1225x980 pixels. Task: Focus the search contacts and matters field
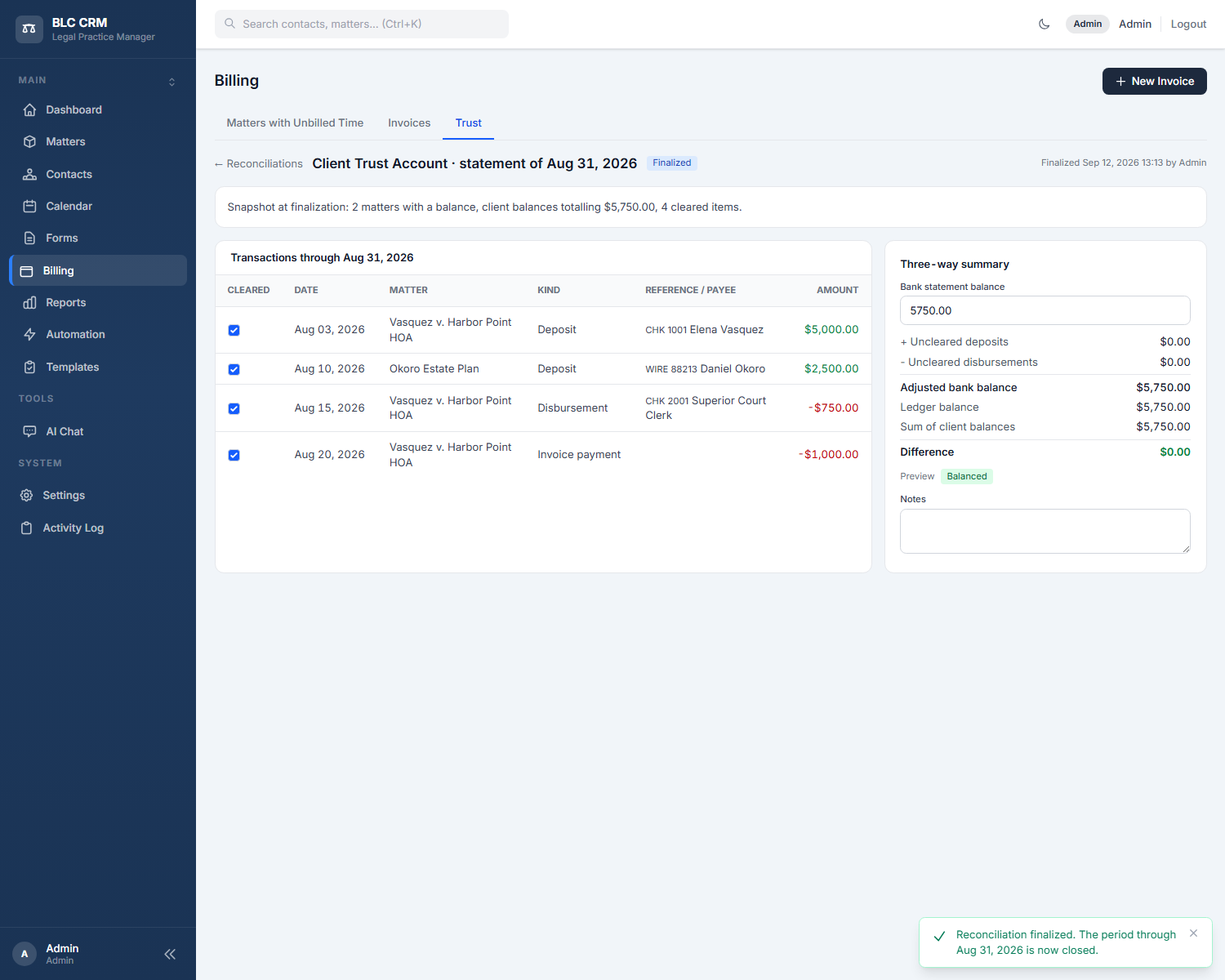362,24
